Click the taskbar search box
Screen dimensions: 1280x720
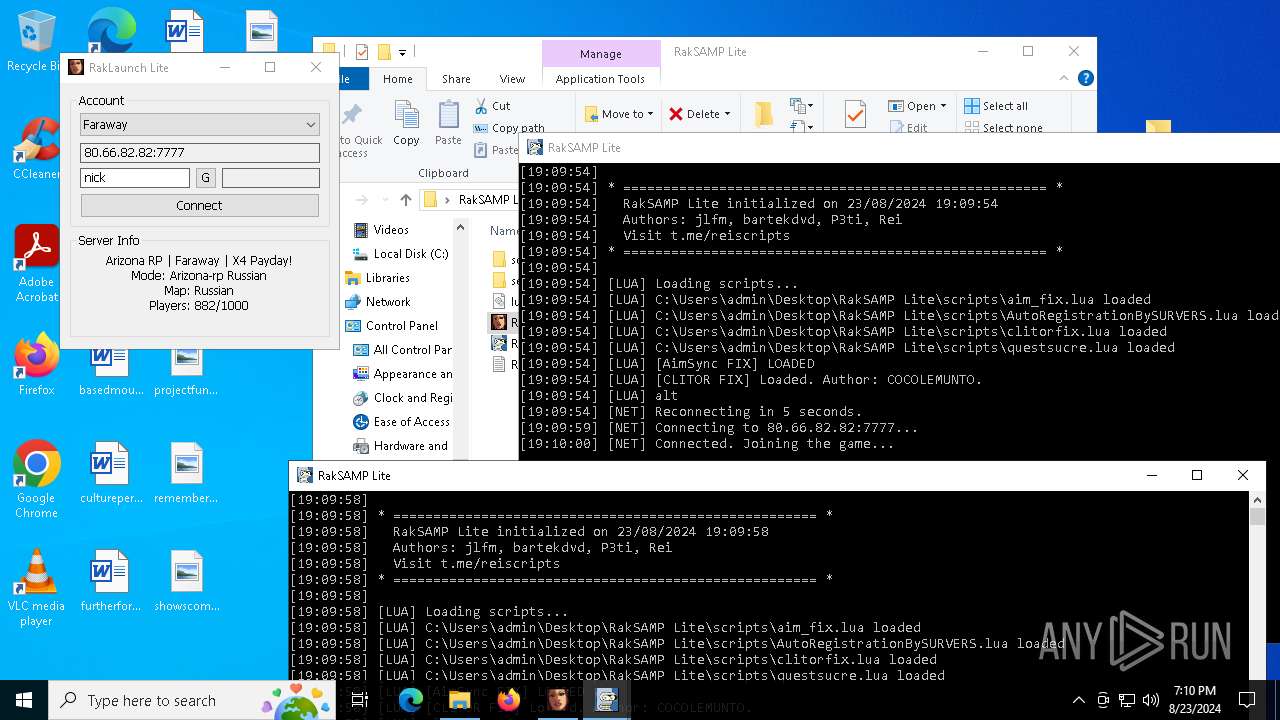[191, 700]
